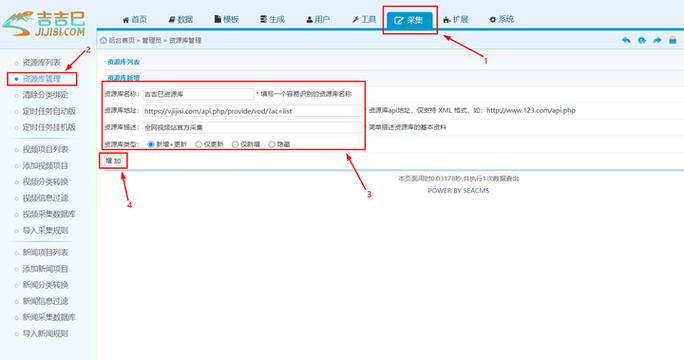
Task: Open 资源库管理 in the left sidebar
Action: click(41, 79)
